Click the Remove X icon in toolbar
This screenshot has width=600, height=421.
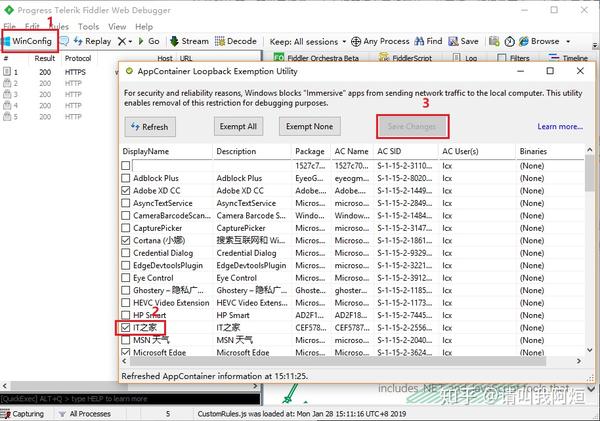(122, 41)
